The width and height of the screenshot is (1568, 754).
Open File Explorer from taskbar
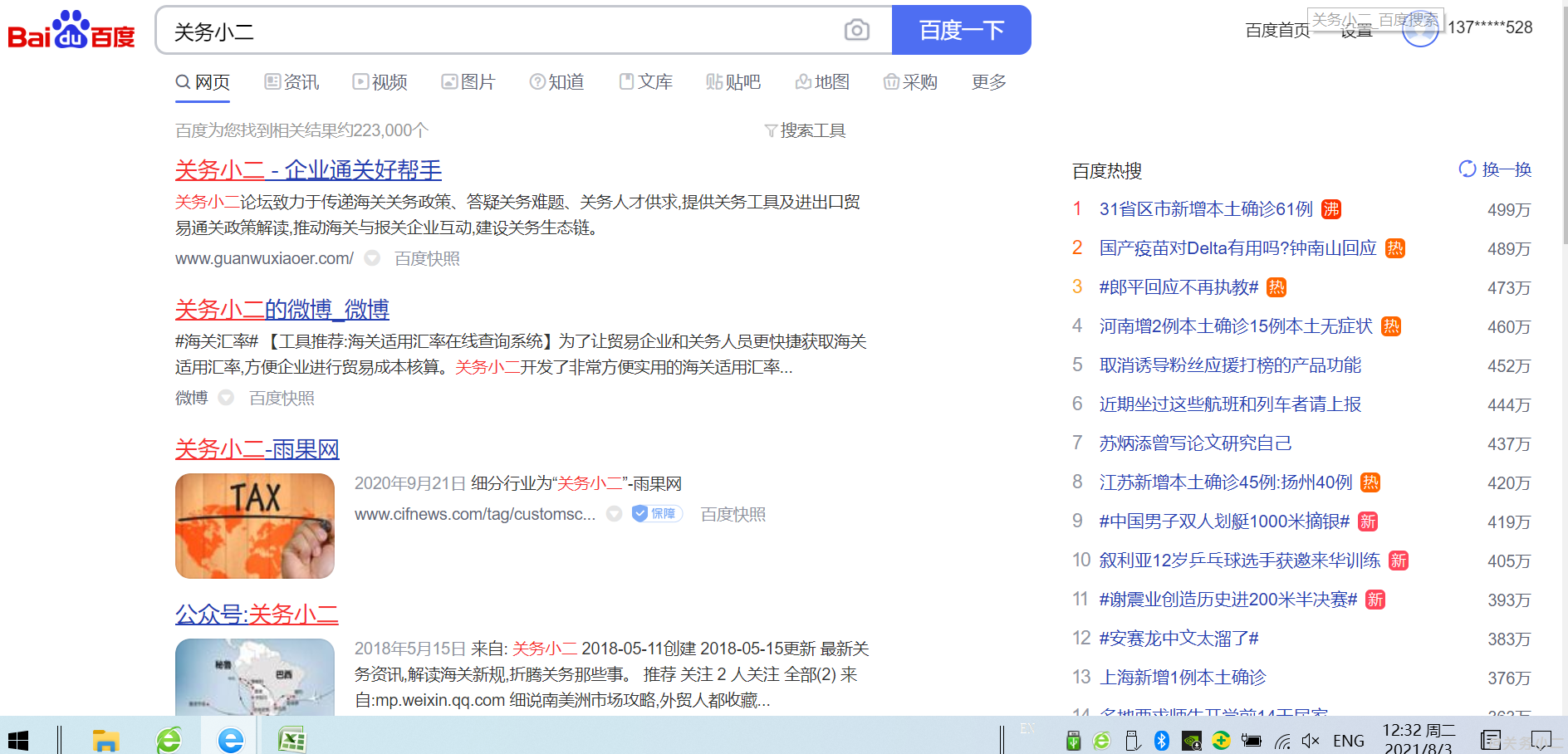[105, 740]
